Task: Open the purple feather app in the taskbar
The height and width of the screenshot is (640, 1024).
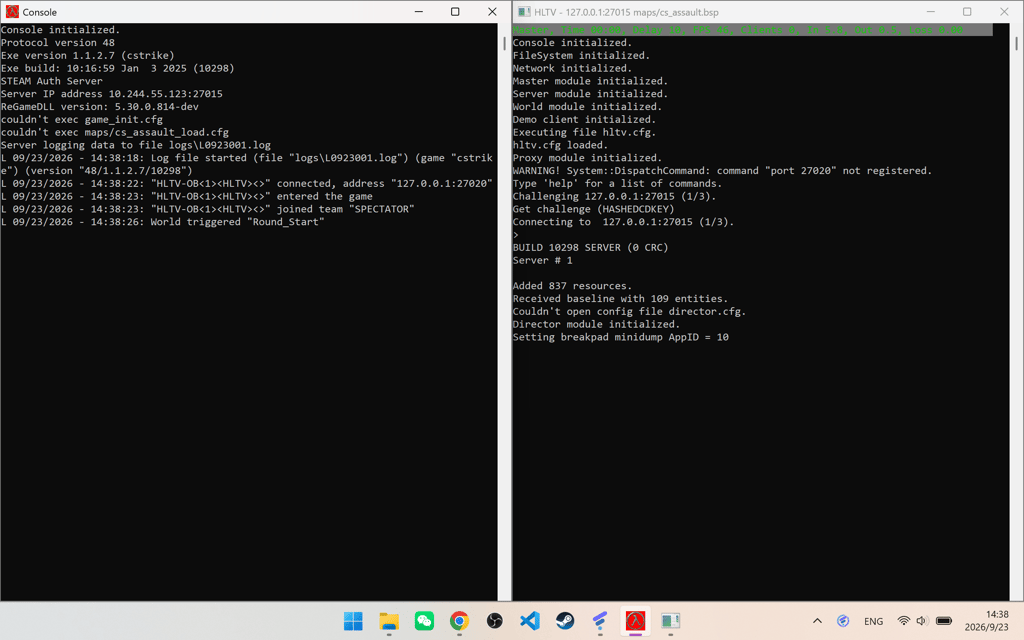Action: click(600, 620)
